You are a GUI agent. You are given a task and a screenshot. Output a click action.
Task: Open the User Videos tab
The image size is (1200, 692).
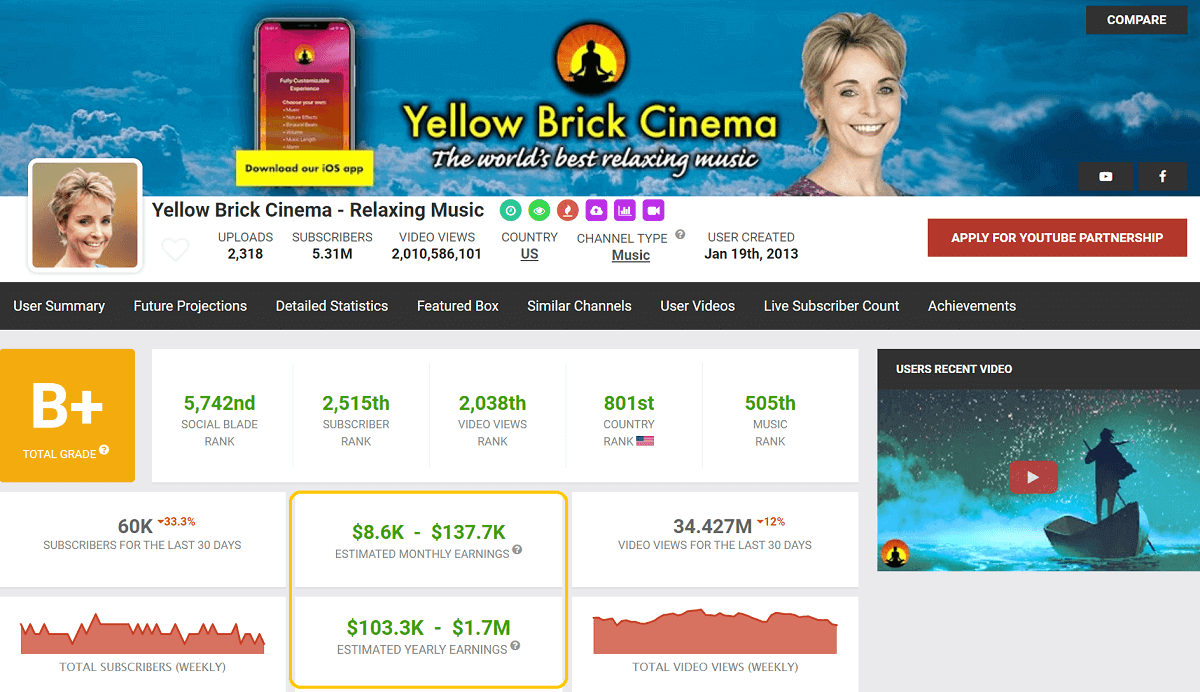[698, 306]
